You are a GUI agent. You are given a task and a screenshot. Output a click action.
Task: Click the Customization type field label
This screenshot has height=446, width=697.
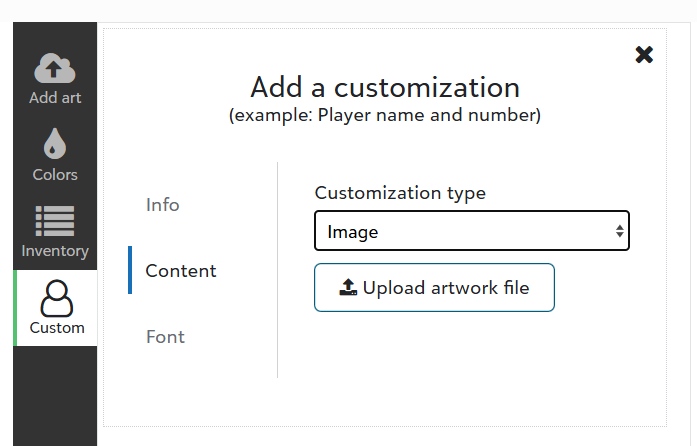[x=400, y=193]
